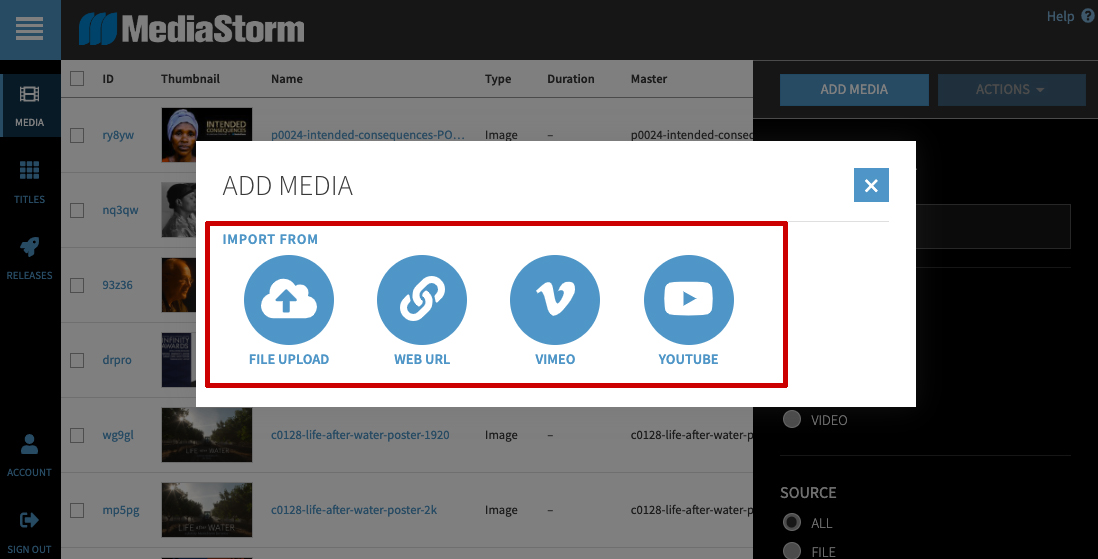Viewport: 1098px width, 559px height.
Task: Choose YouTube import option
Action: click(x=688, y=310)
